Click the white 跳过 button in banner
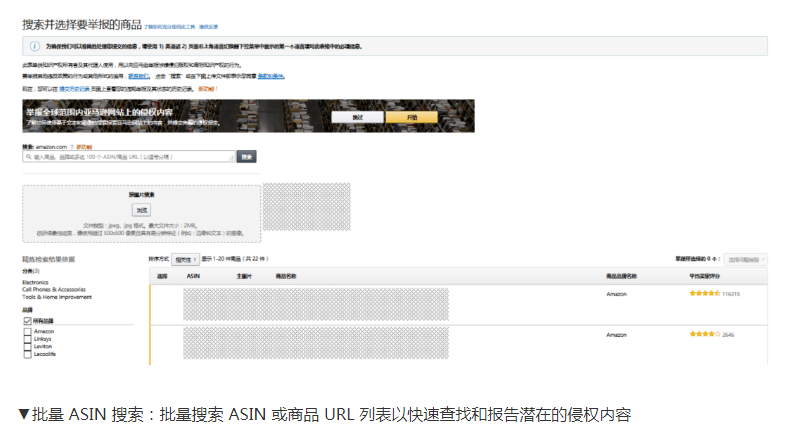807x438 pixels. (x=356, y=117)
